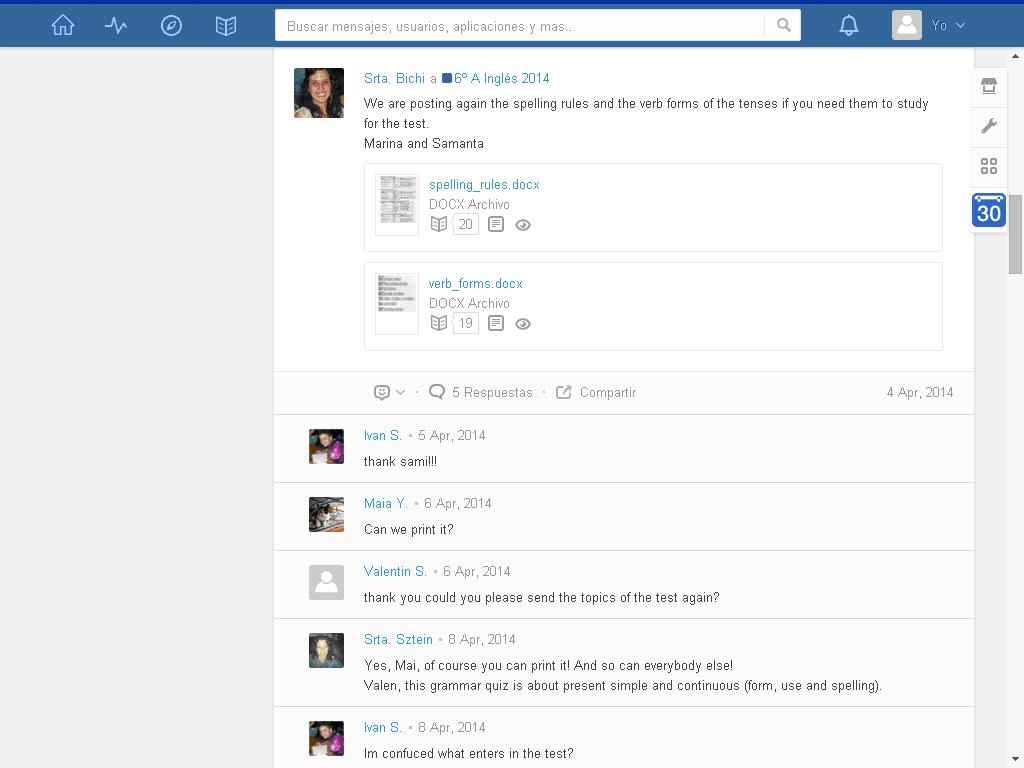Preview verb_forms.docx with the eye icon

point(522,324)
